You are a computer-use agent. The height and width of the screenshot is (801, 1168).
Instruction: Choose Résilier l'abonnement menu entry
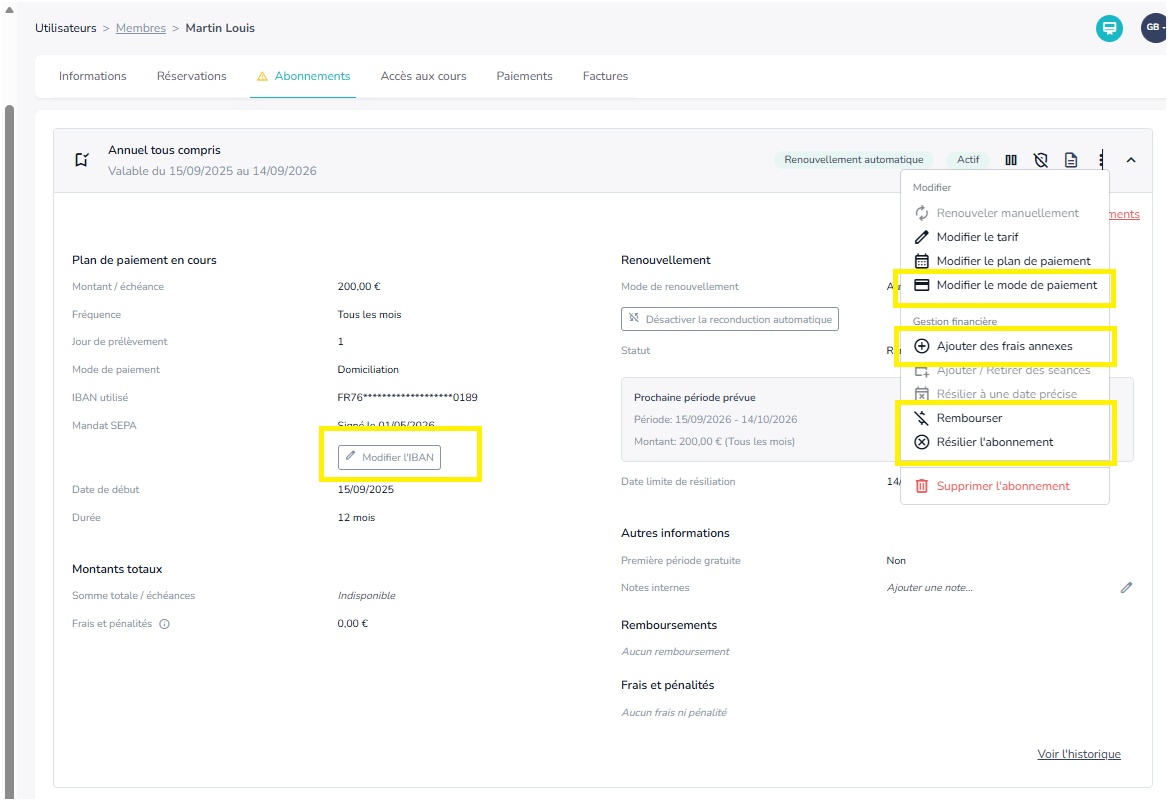click(x=1004, y=442)
